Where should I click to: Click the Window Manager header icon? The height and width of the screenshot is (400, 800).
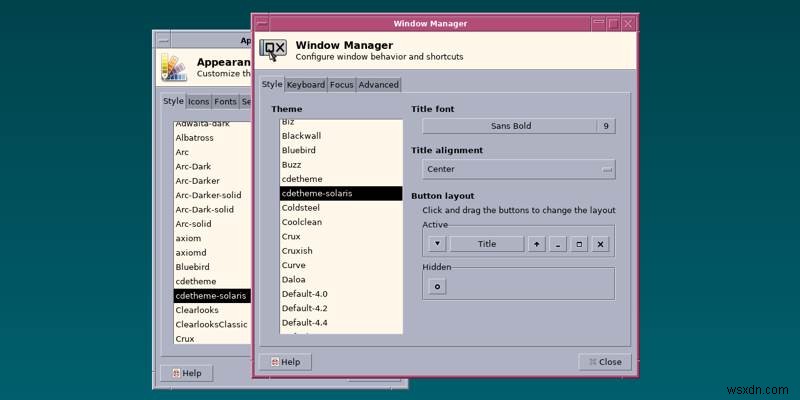pyautogui.click(x=273, y=50)
